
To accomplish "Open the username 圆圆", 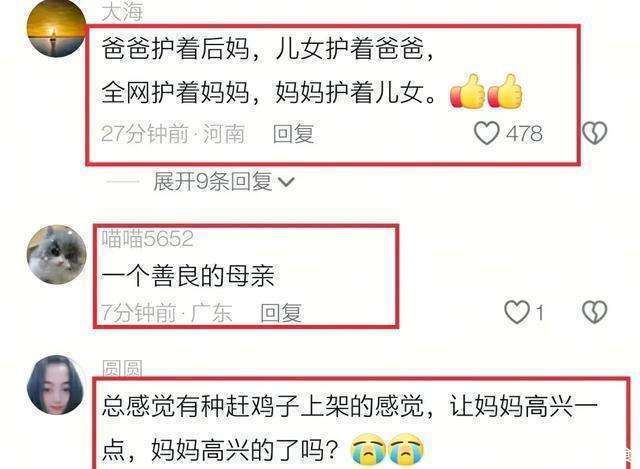I will tap(122, 368).
